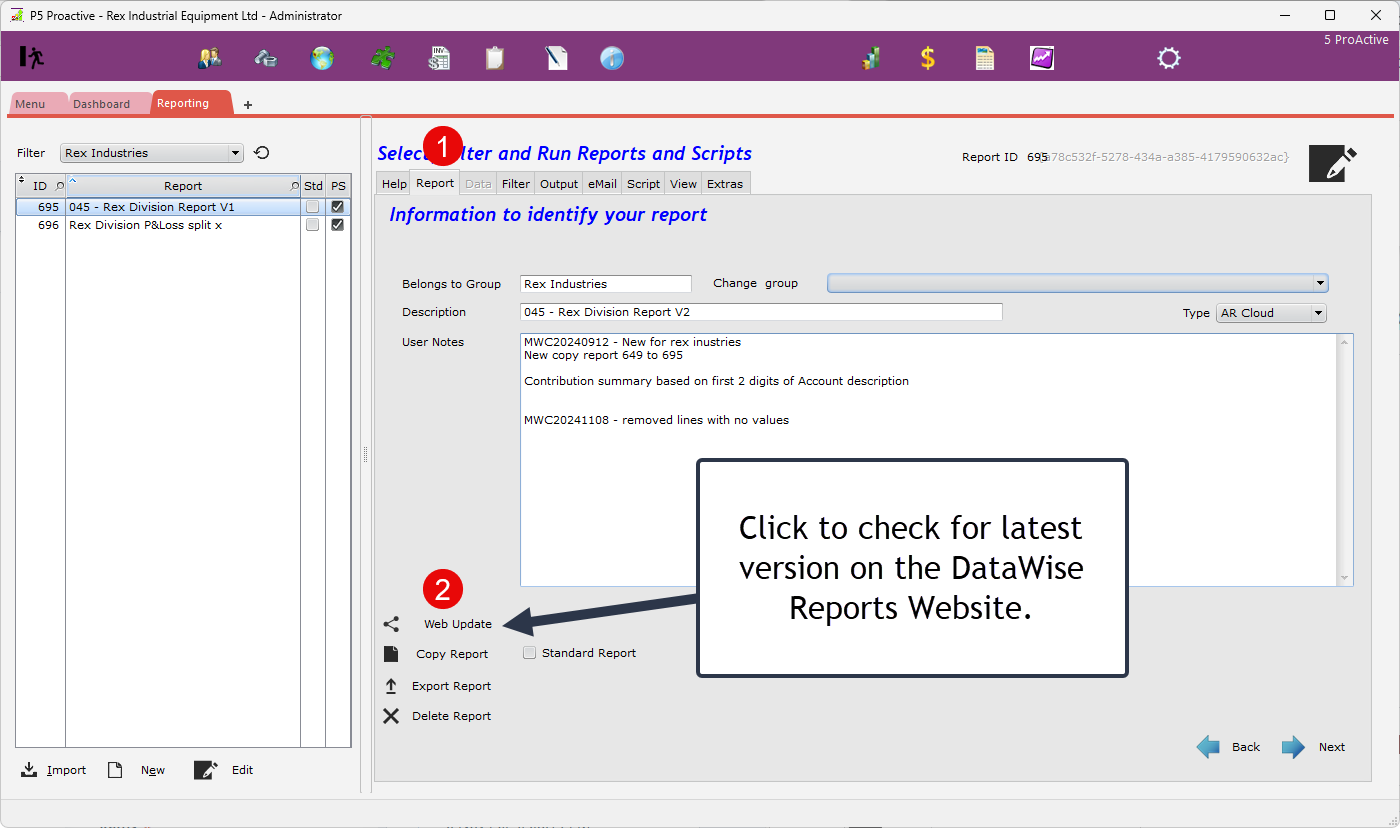This screenshot has width=1400, height=828.
Task: Toggle Std checkbox for report 695
Action: pos(313,207)
